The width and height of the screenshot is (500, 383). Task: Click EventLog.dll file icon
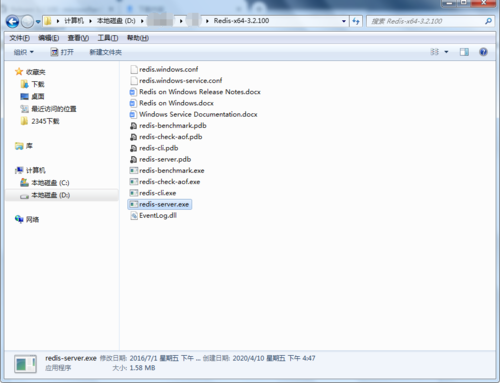tap(133, 216)
